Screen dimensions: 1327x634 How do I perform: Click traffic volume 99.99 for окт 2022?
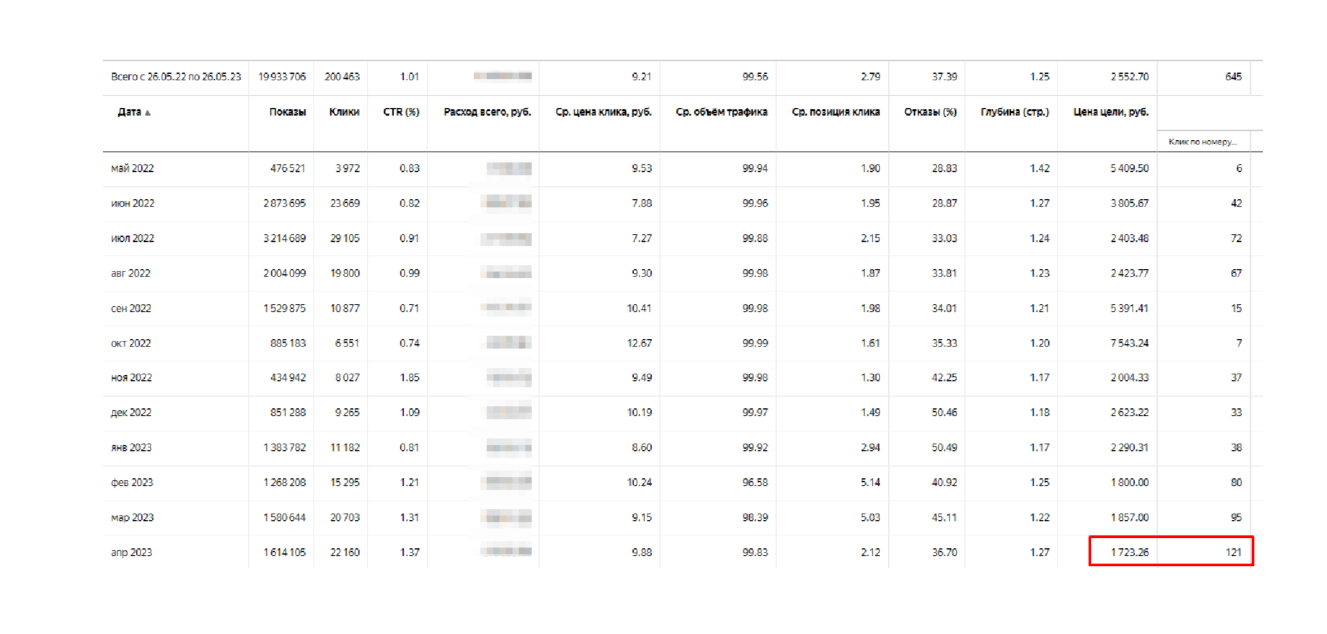tap(755, 343)
